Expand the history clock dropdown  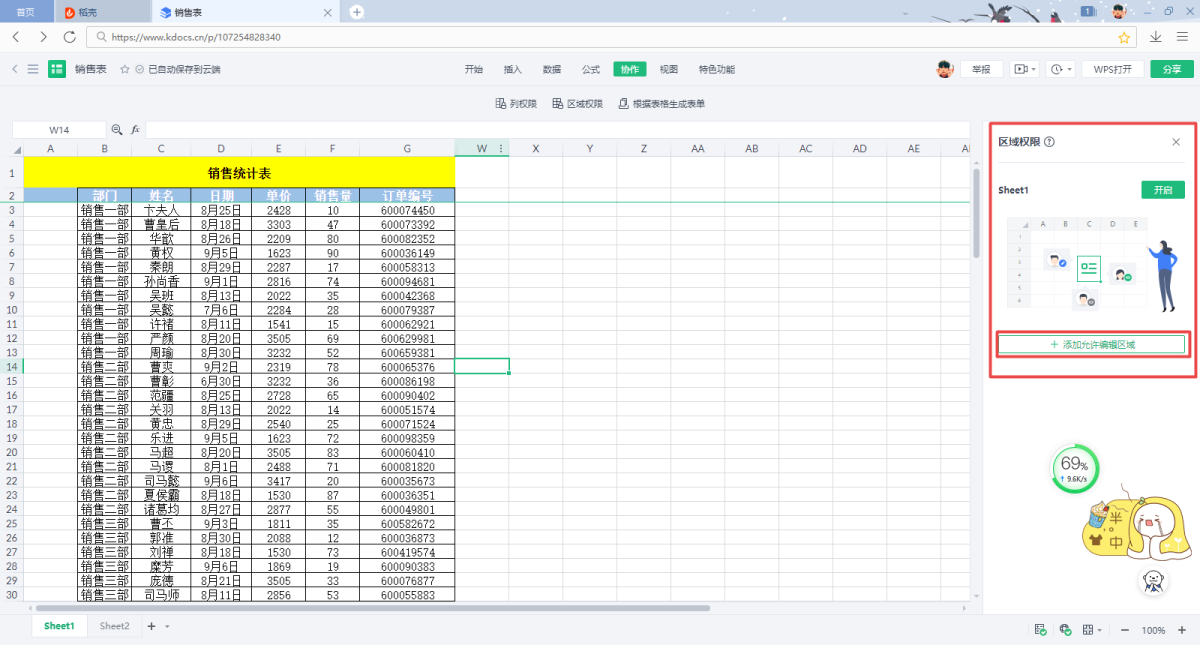1061,69
